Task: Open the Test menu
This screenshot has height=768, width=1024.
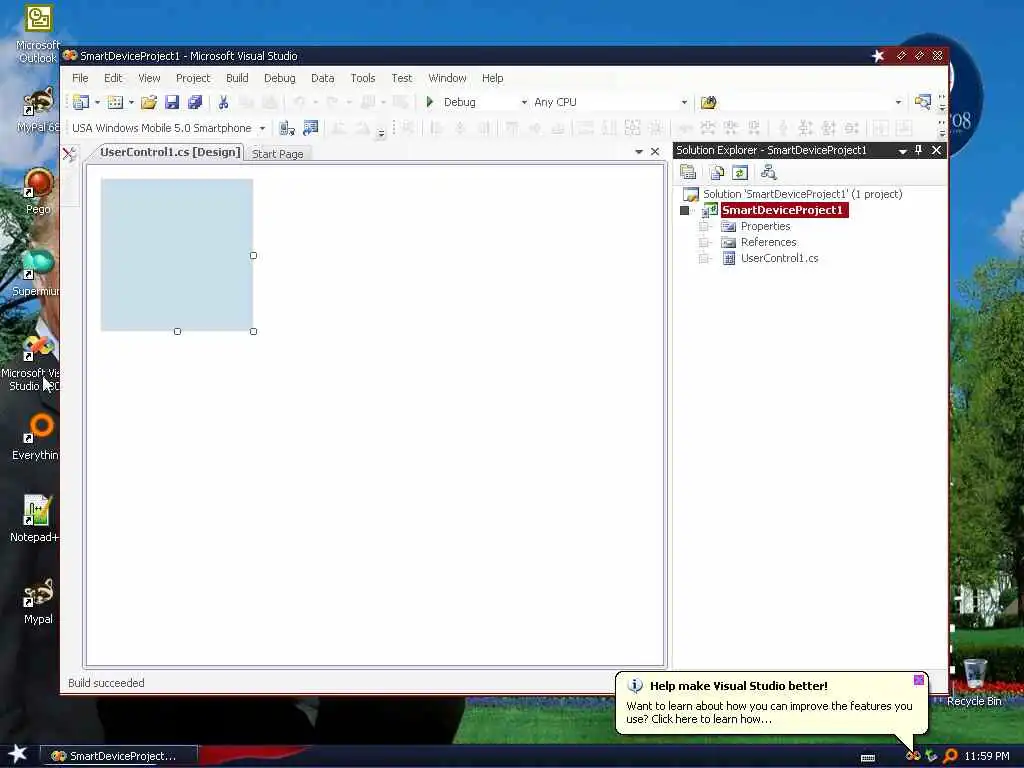Action: 402,78
